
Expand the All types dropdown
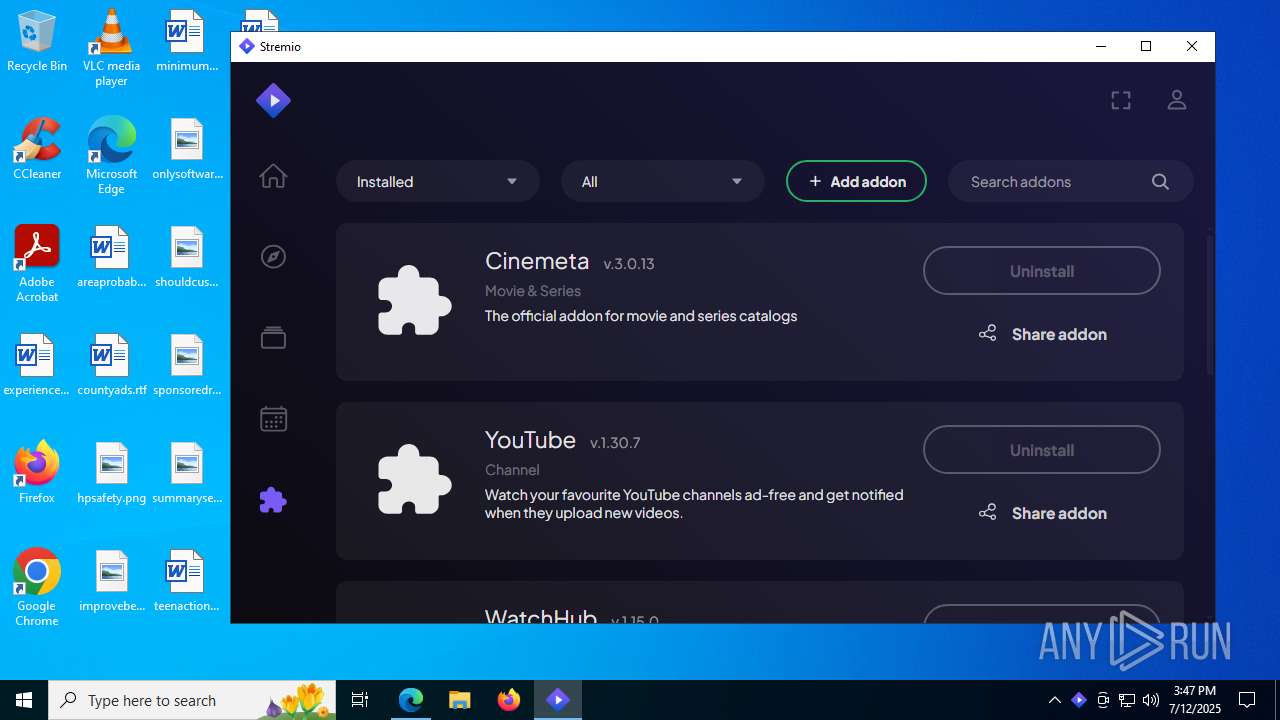tap(662, 182)
